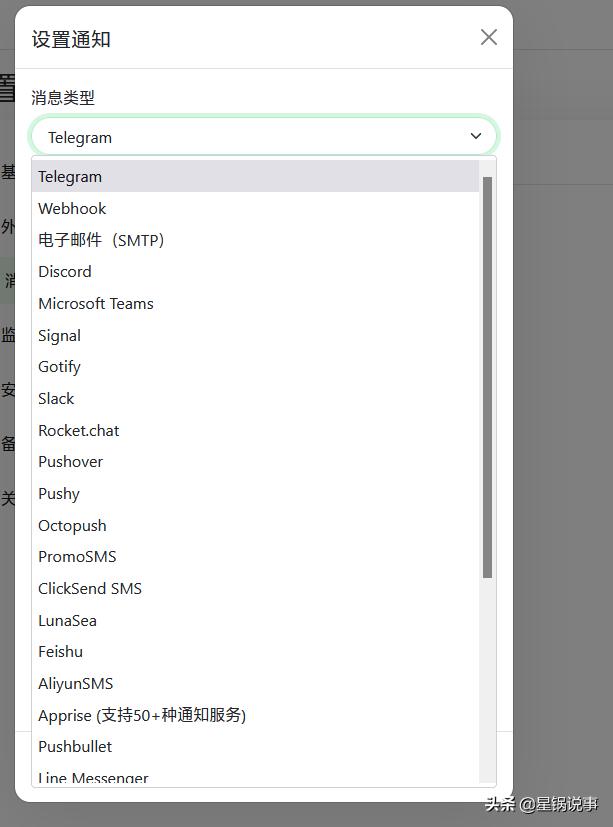
Task: Select Telegram in the dropdown list
Action: 255,177
